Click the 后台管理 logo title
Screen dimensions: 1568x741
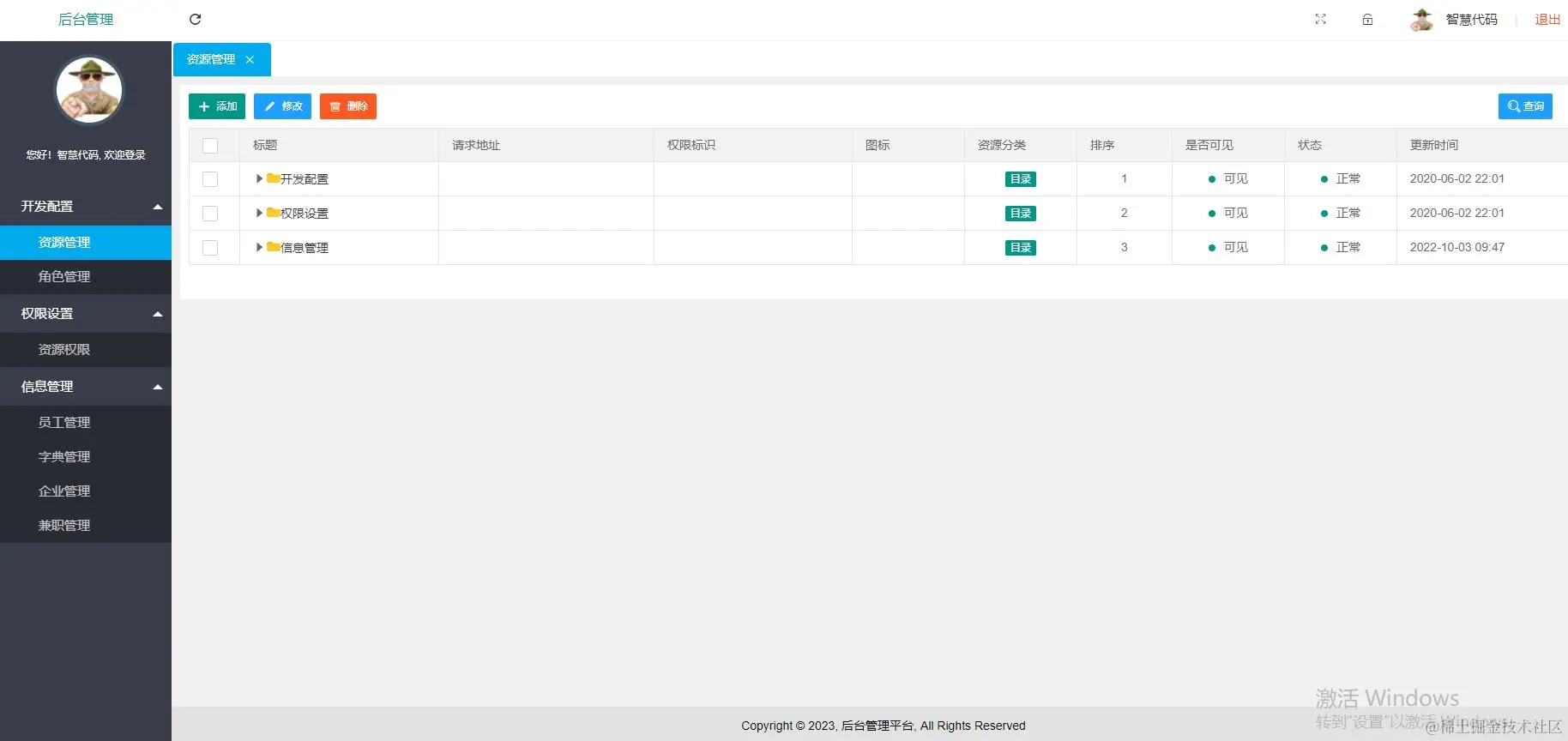click(86, 20)
